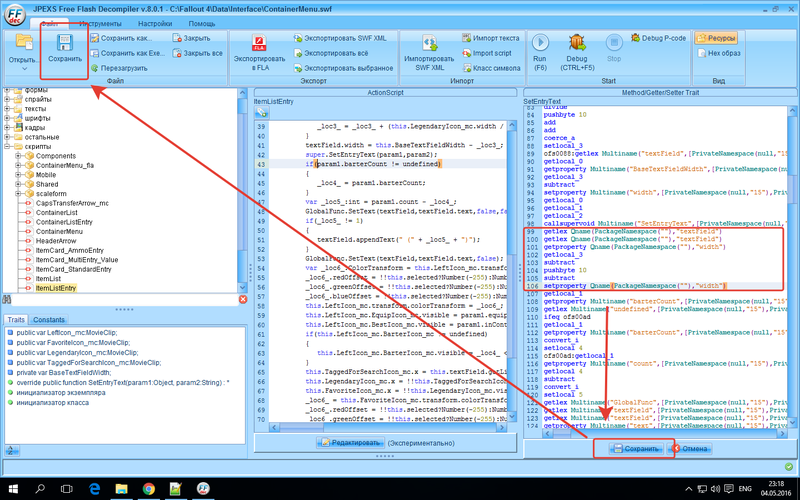Save the file with Сохранить ribbon button
The width and height of the screenshot is (800, 500).
click(x=65, y=50)
